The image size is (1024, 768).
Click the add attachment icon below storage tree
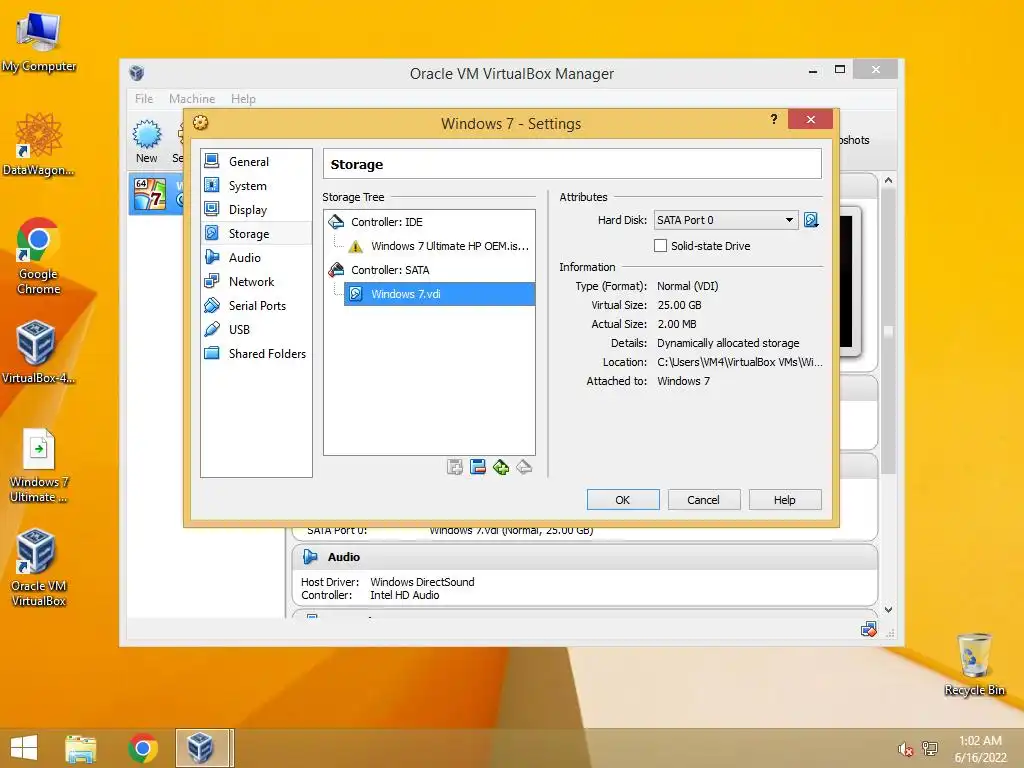pos(455,467)
